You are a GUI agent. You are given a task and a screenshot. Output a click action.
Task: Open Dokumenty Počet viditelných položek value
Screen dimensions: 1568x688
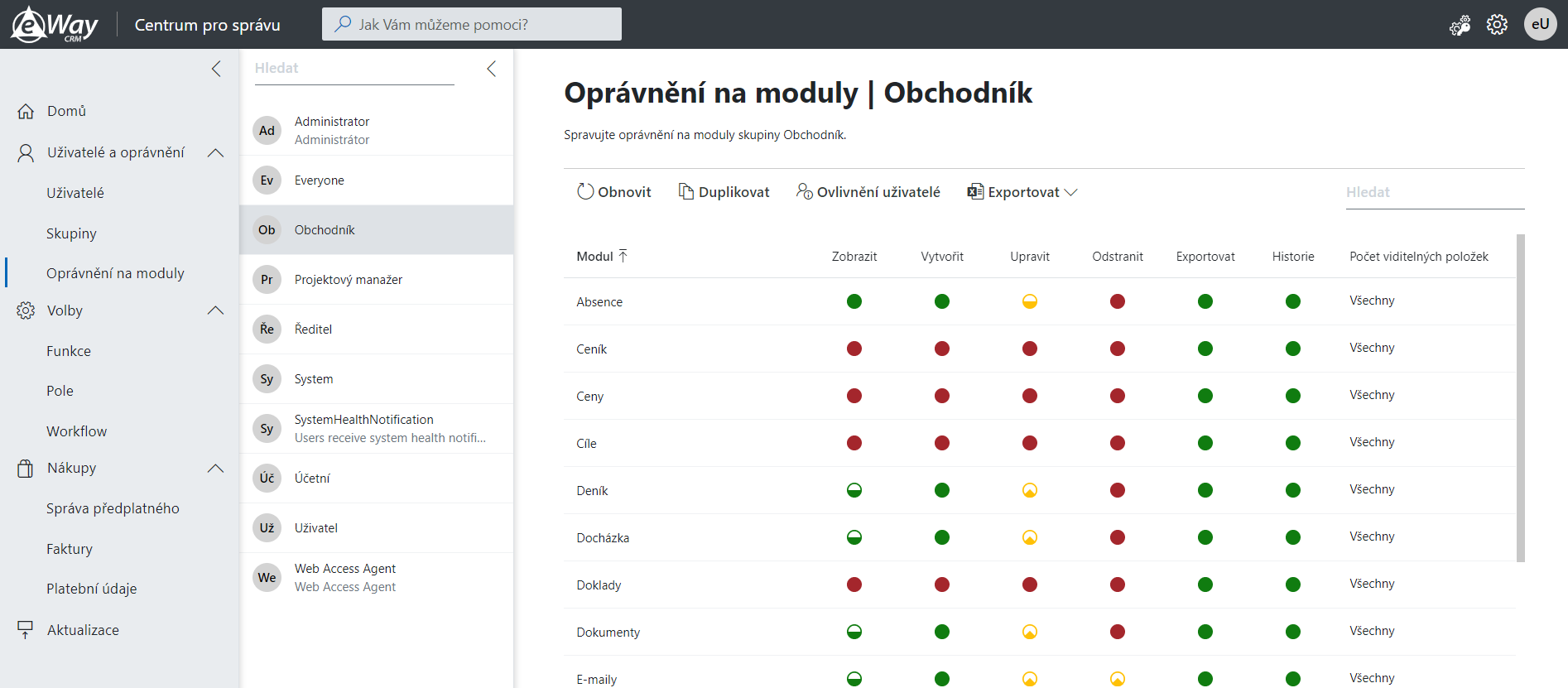point(1372,631)
